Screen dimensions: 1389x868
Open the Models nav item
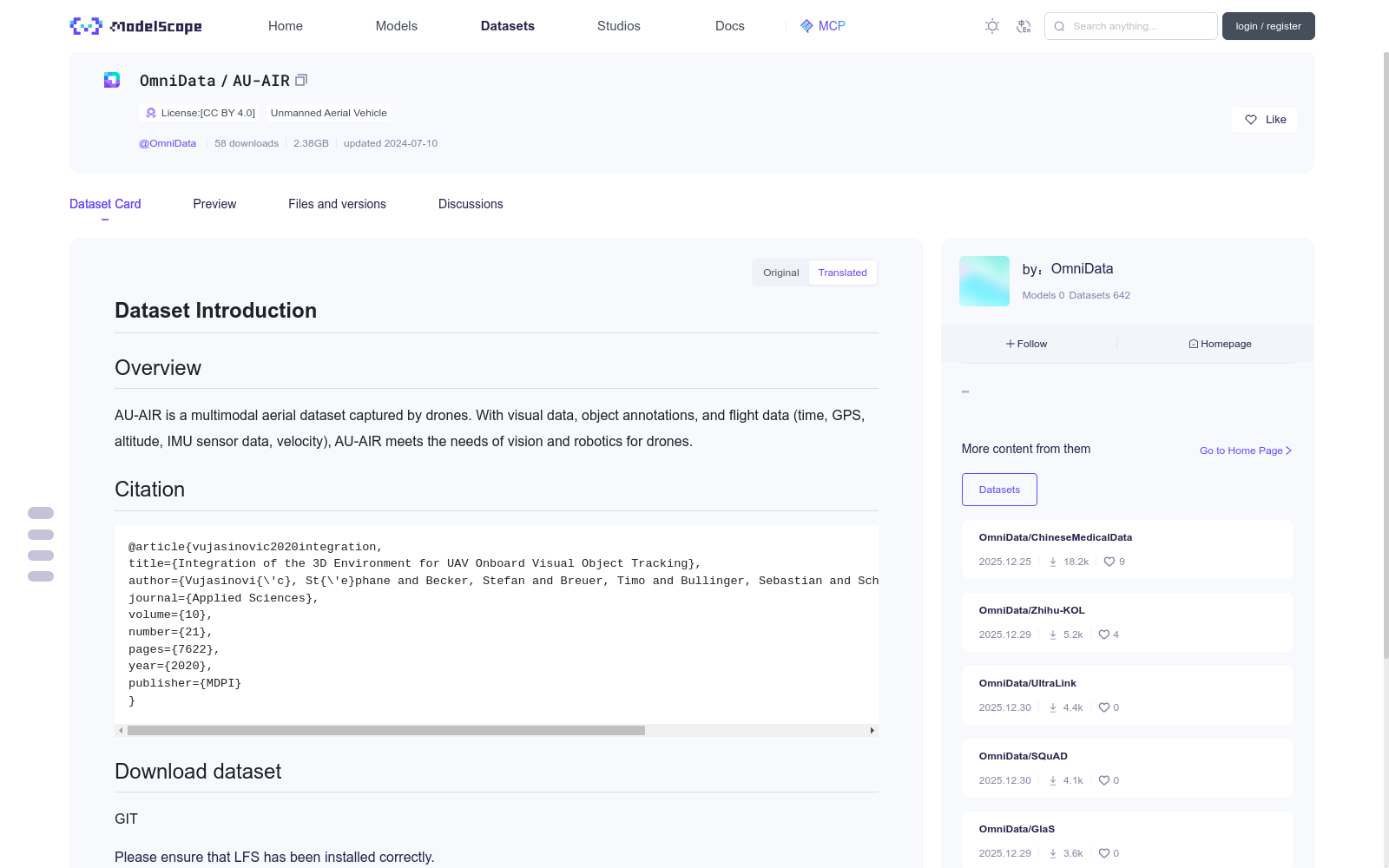click(397, 26)
